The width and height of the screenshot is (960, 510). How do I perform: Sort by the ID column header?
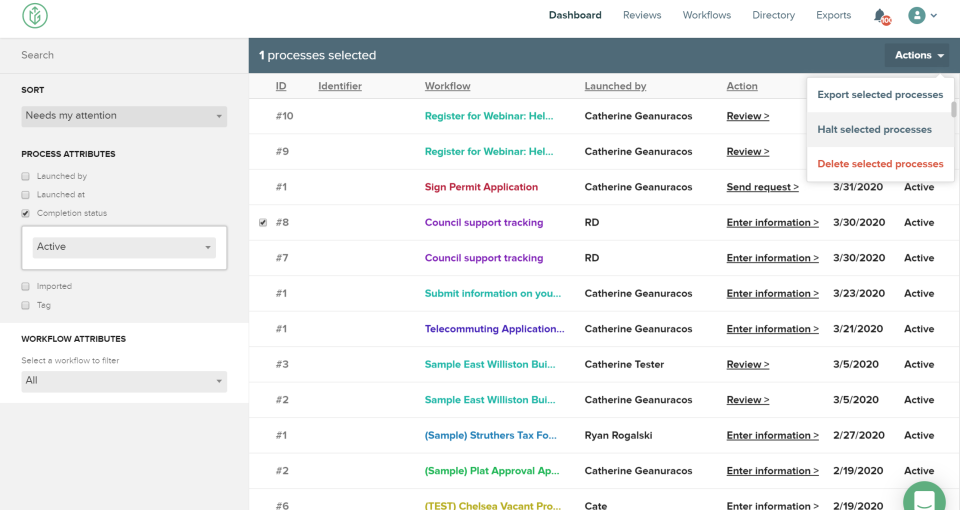click(281, 86)
